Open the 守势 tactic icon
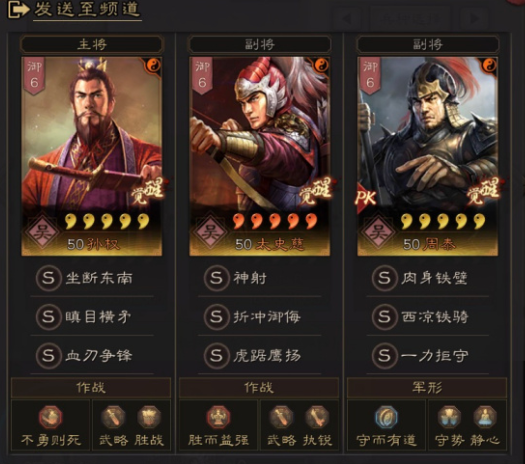This screenshot has width=525, height=464. coord(449,417)
